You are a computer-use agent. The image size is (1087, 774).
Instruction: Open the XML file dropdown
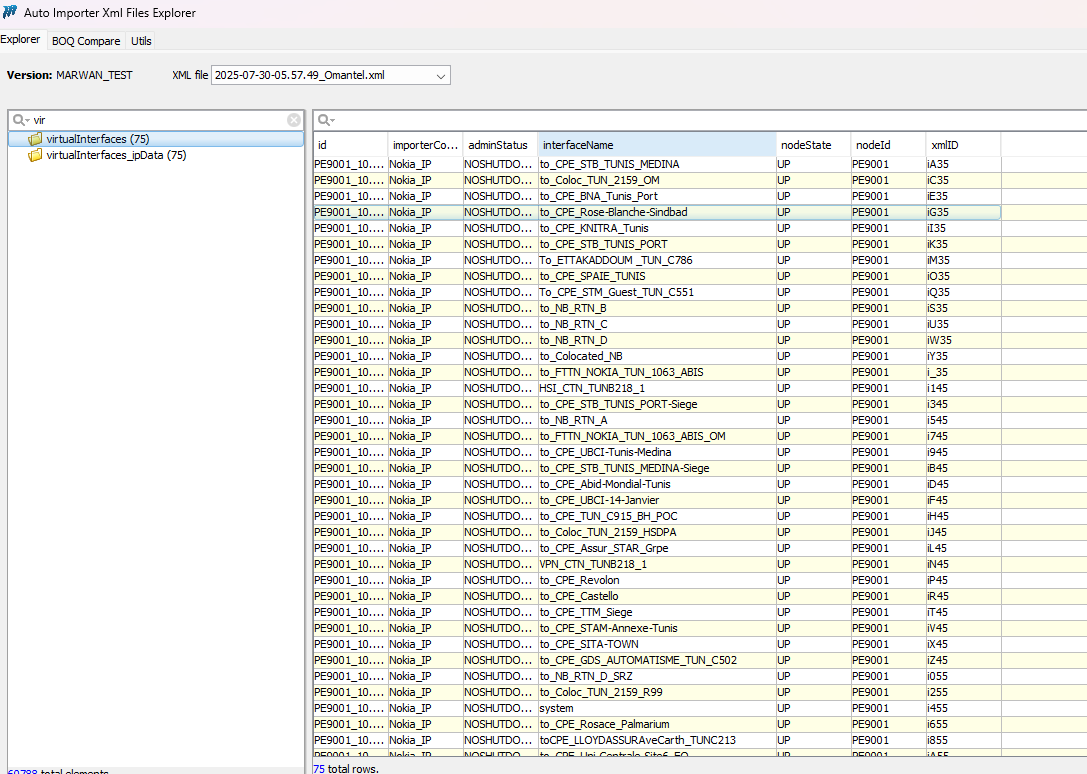[441, 75]
